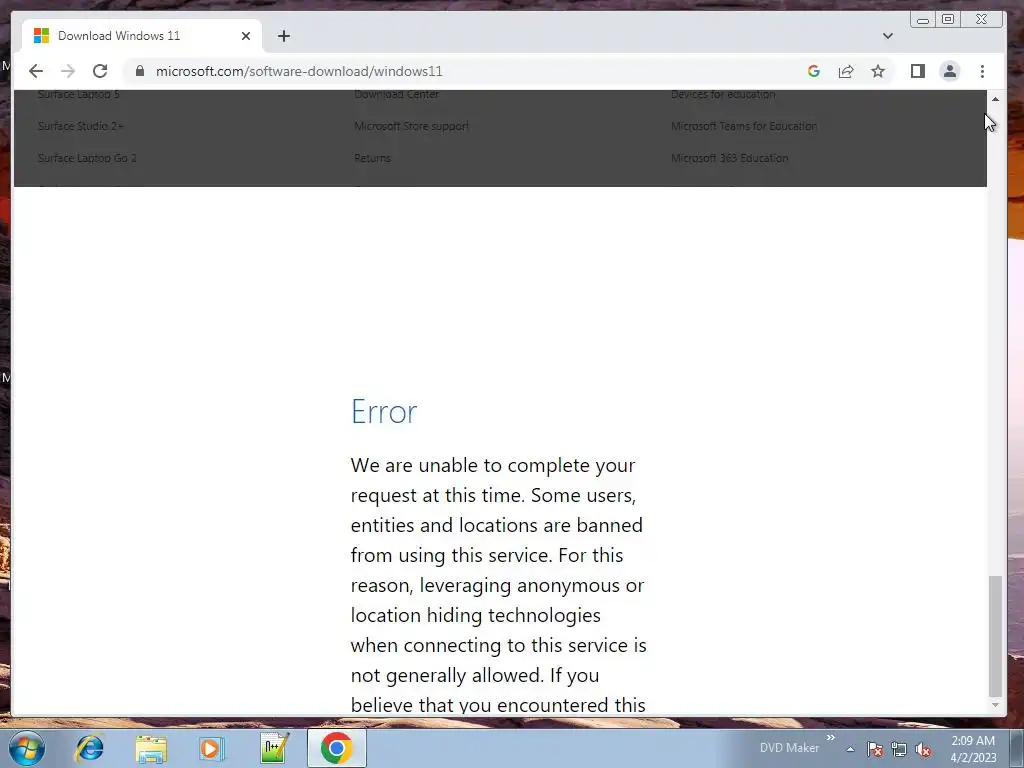Screen dimensions: 1024x768
Task: Open Microsoft Store support link
Action: click(x=411, y=126)
